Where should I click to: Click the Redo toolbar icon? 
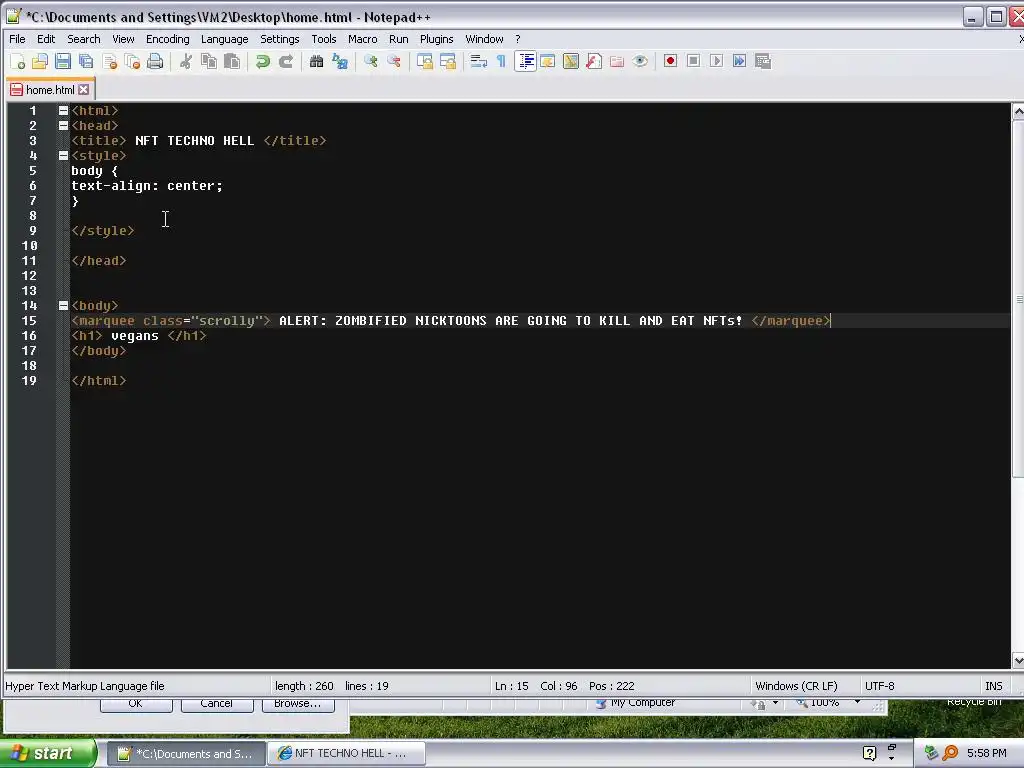click(285, 61)
